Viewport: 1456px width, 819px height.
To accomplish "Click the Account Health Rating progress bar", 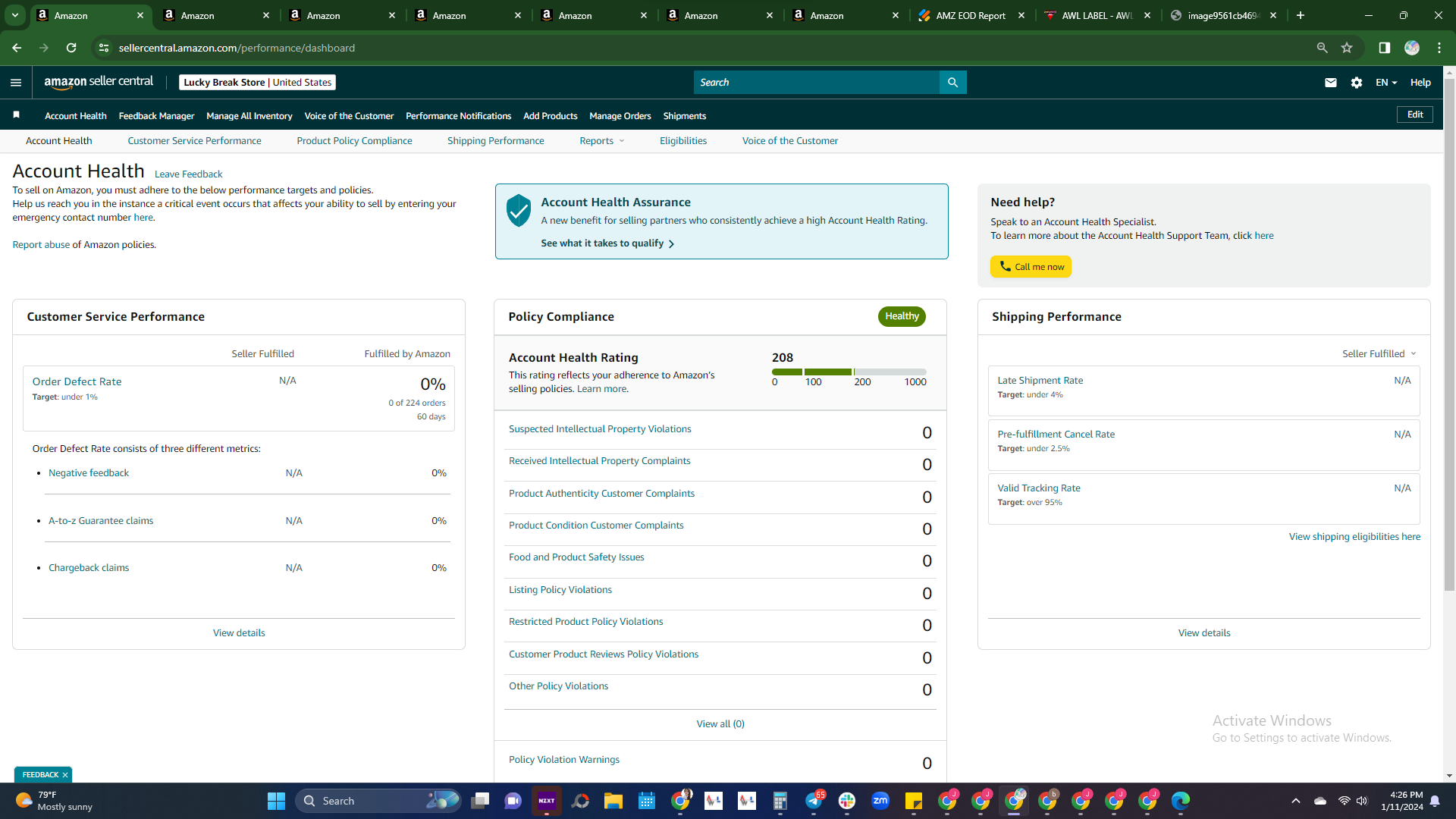I will click(849, 372).
